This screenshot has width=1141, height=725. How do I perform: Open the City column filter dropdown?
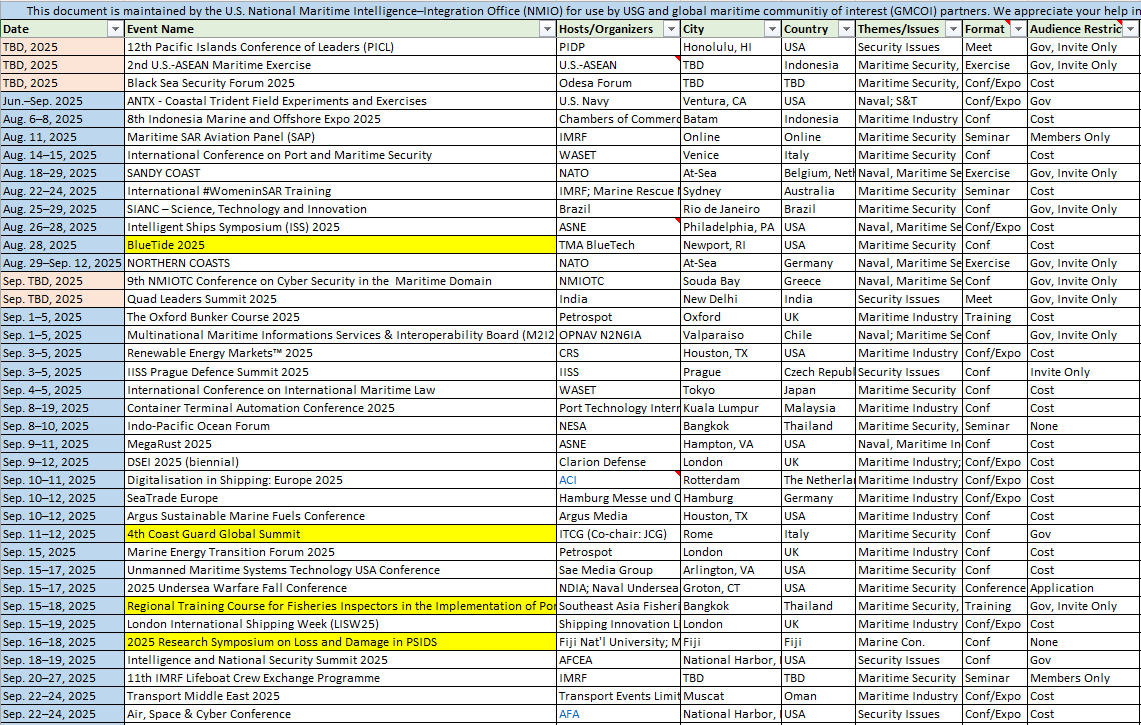[x=772, y=29]
